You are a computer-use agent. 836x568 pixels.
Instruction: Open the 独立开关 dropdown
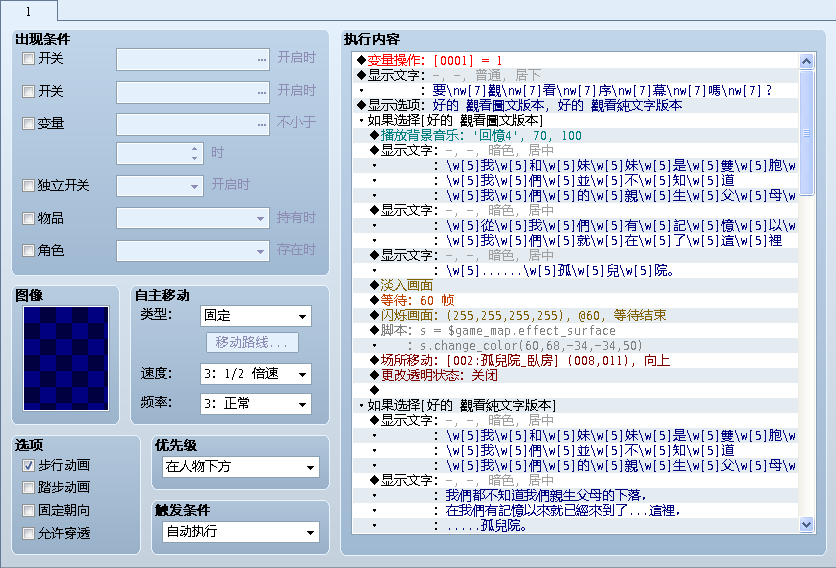pos(160,186)
